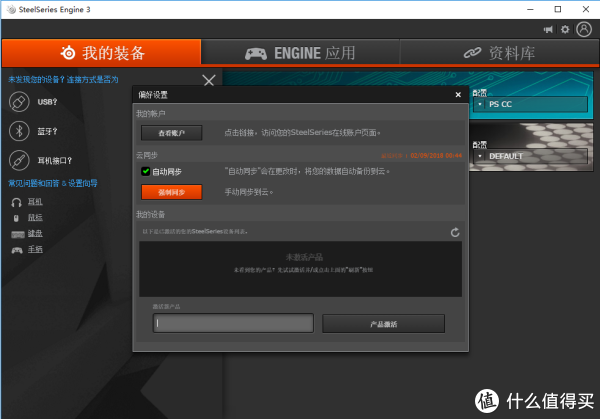This screenshot has height=419, width=600.
Task: Expand the DEFAULT config dropdown
Action: (x=481, y=156)
